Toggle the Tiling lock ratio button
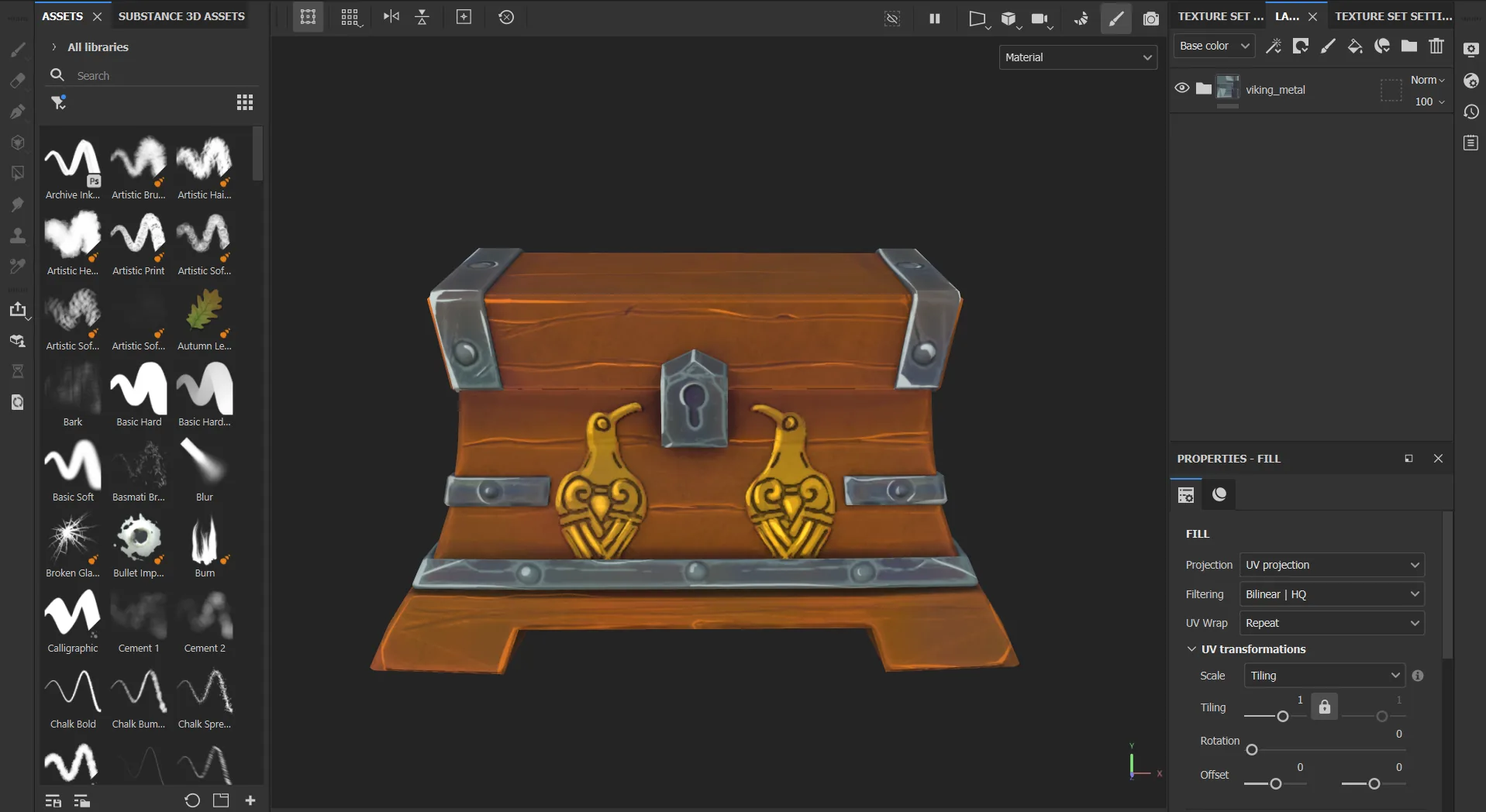Screen dimensions: 1486x812 point(1325,707)
